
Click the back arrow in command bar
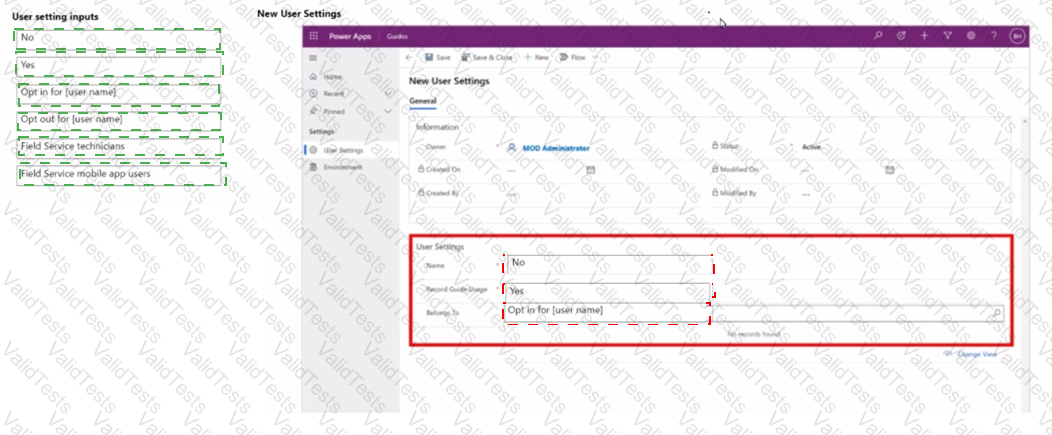409,58
